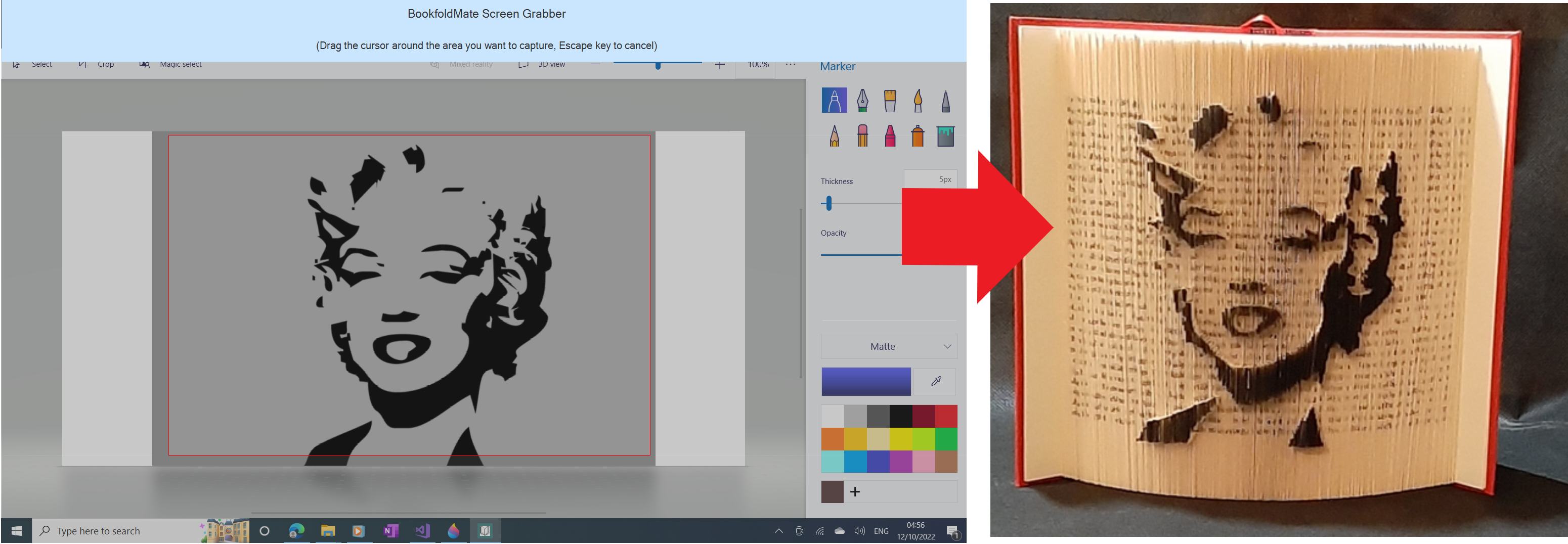Select the Fill bucket tool
Viewport: 1568px width, 544px height.
click(x=945, y=135)
